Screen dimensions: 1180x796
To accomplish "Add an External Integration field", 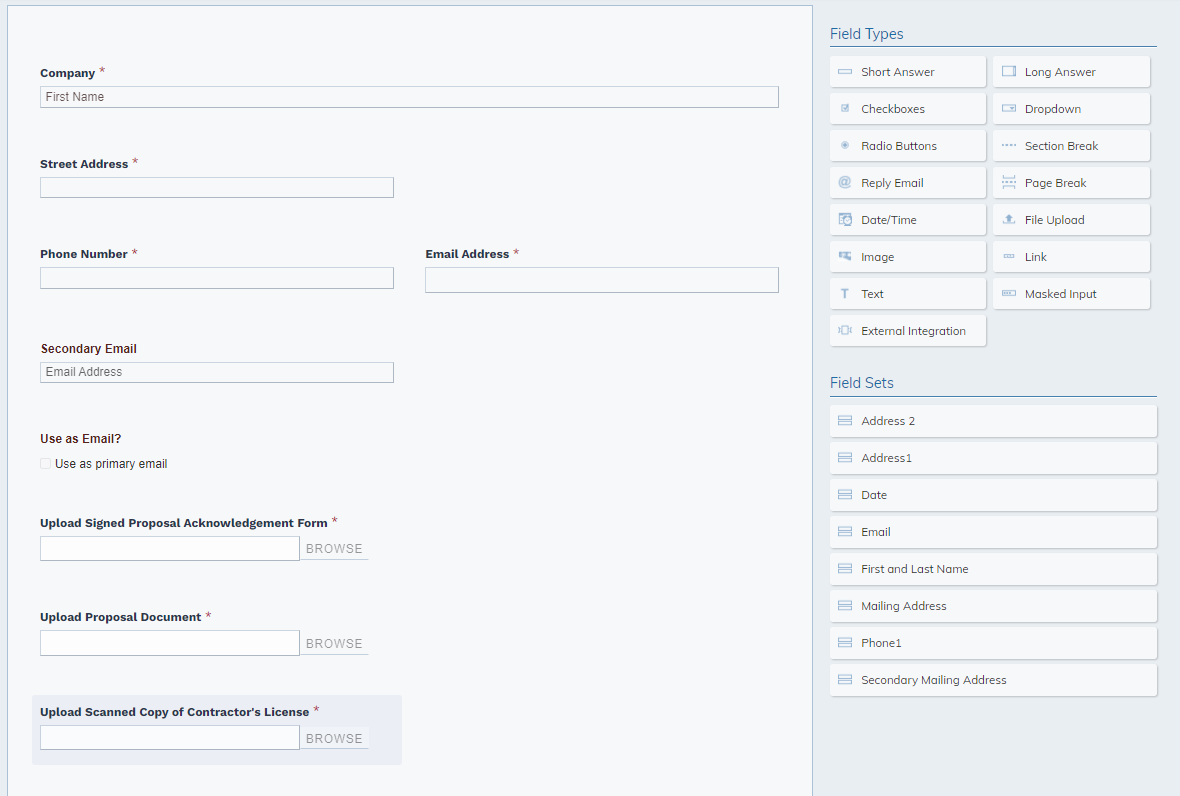I will [908, 330].
